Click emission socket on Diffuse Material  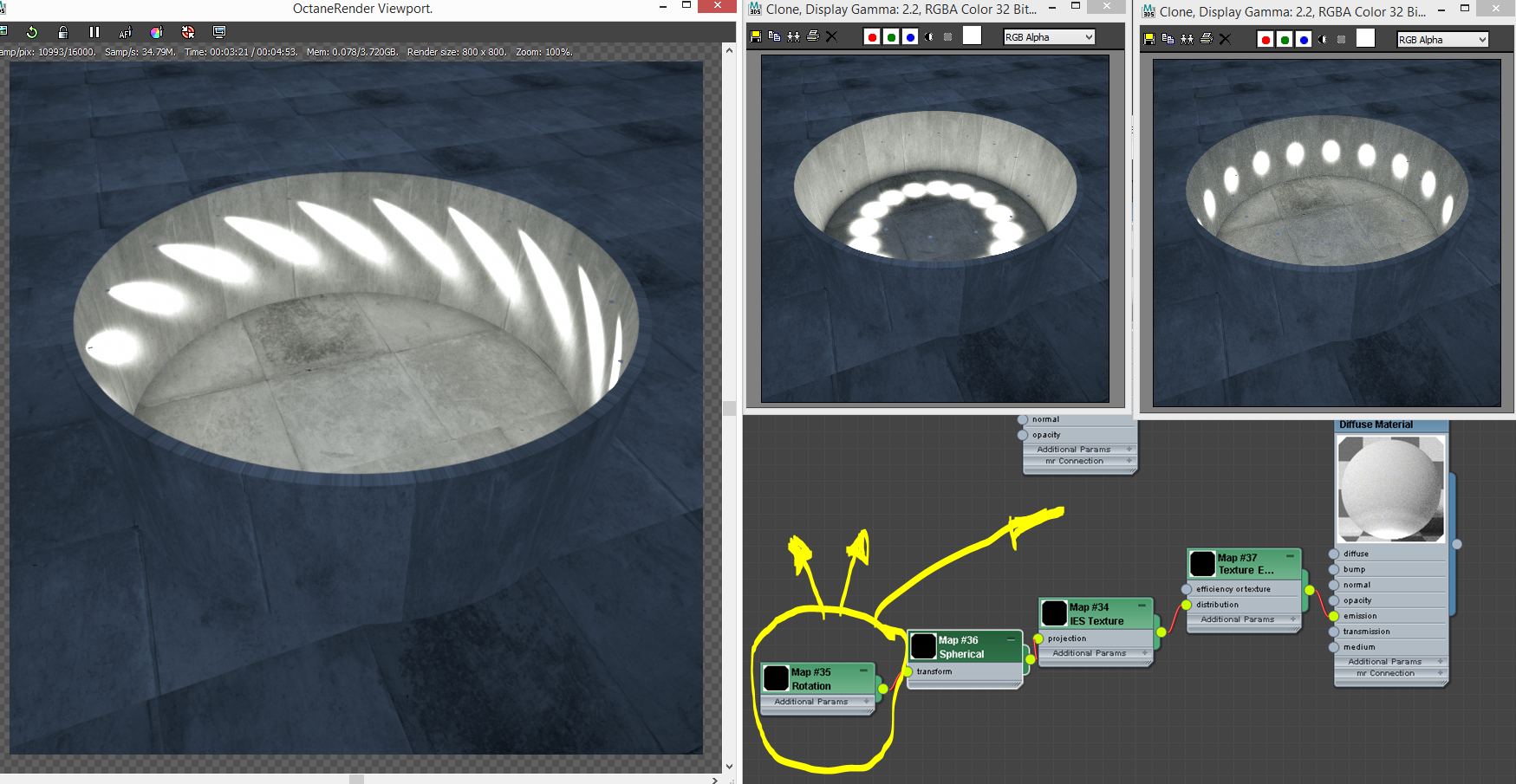coord(1334,616)
